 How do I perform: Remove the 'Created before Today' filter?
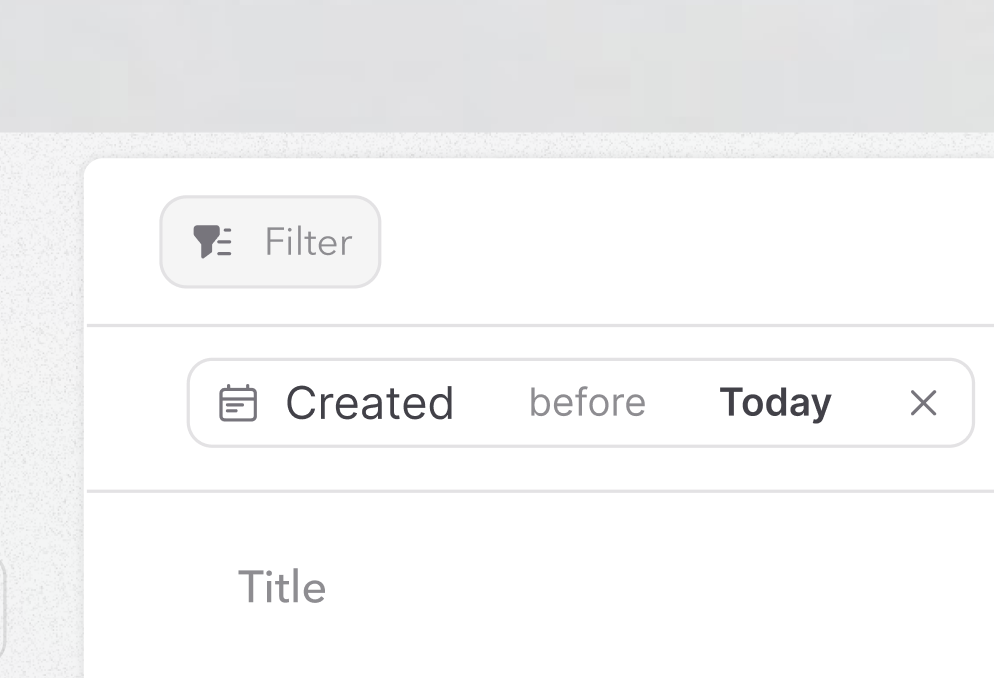tap(923, 402)
